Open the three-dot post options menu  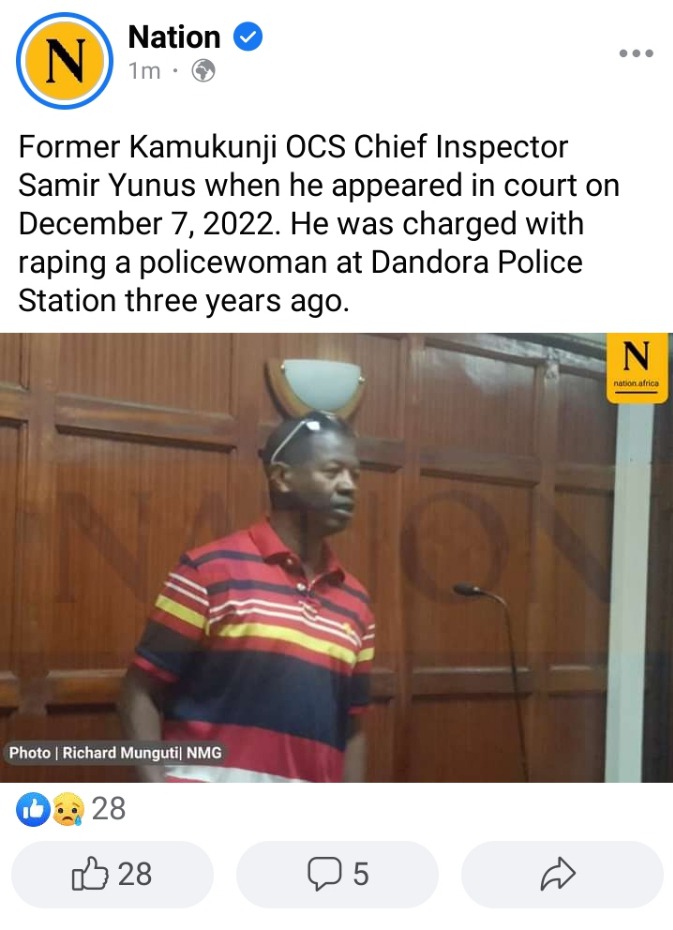point(636,53)
